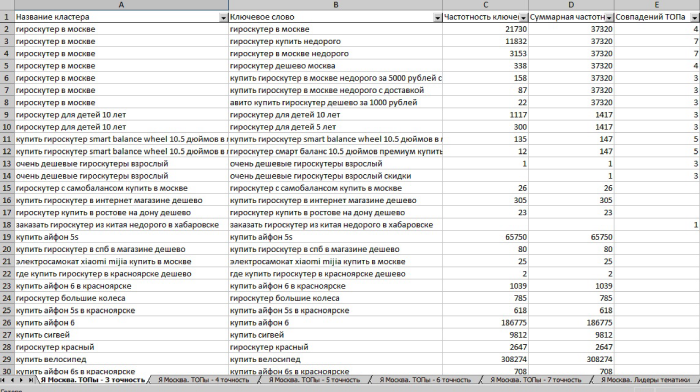Open filter dropdown for Суммарная частотность column
700x392 pixels.
click(x=609, y=17)
